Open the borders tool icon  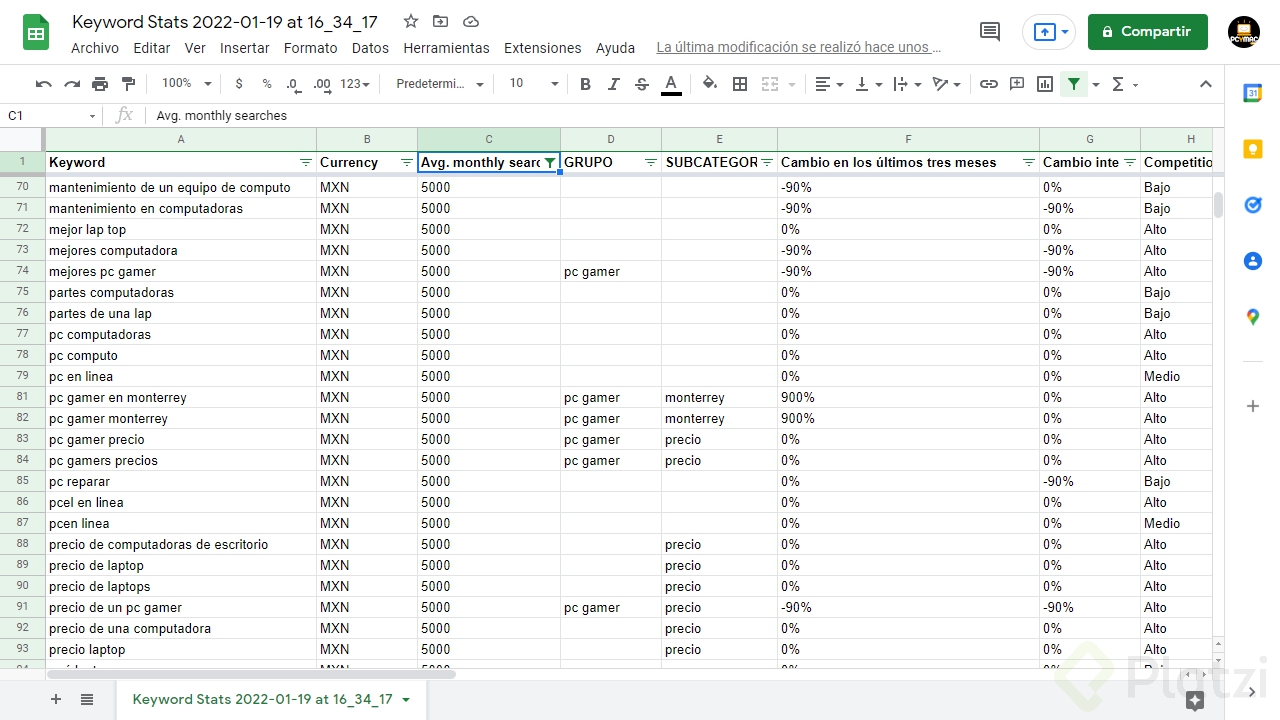pyautogui.click(x=740, y=84)
